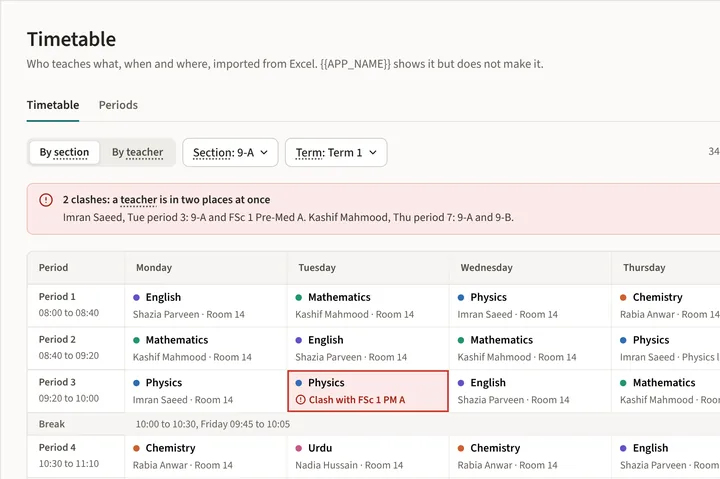Select the Period 2 row label
The height and width of the screenshot is (479, 720).
pyautogui.click(x=57, y=339)
